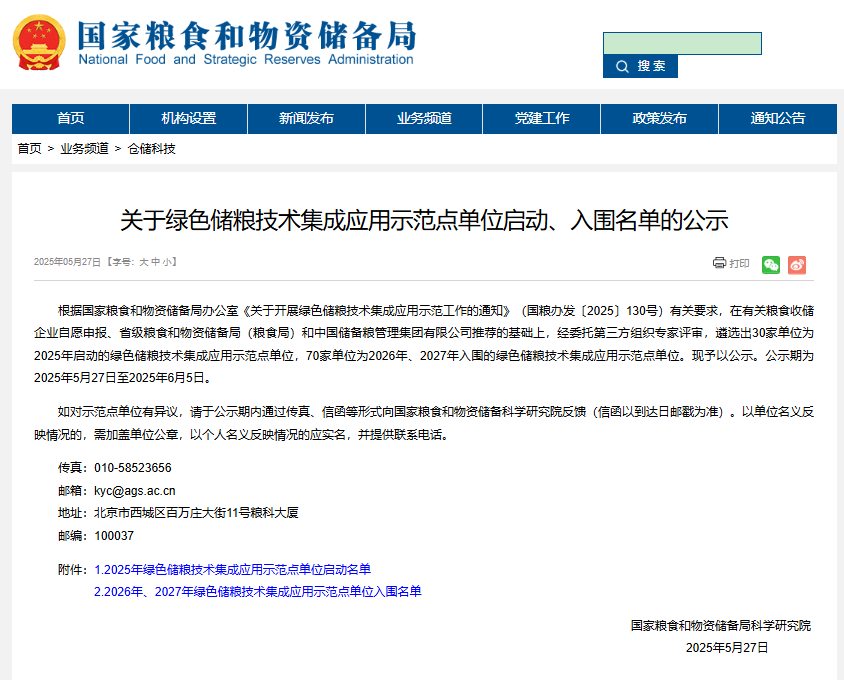The height and width of the screenshot is (680, 844).
Task: Click 仓储科技 breadcrumb link
Action: [151, 148]
